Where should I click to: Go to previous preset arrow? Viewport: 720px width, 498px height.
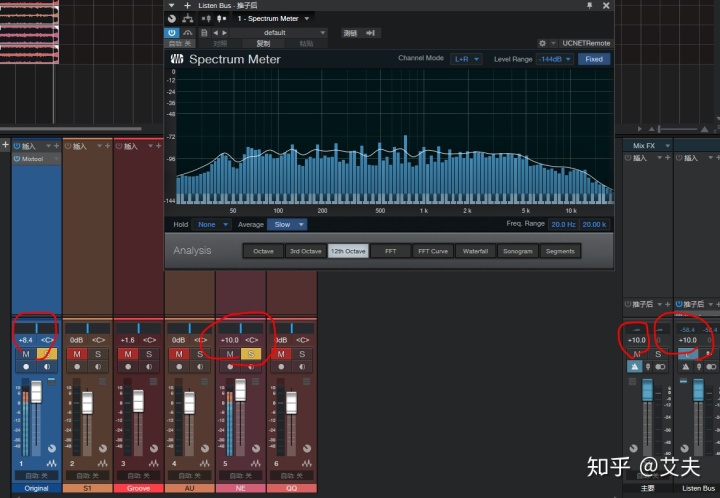tap(215, 33)
